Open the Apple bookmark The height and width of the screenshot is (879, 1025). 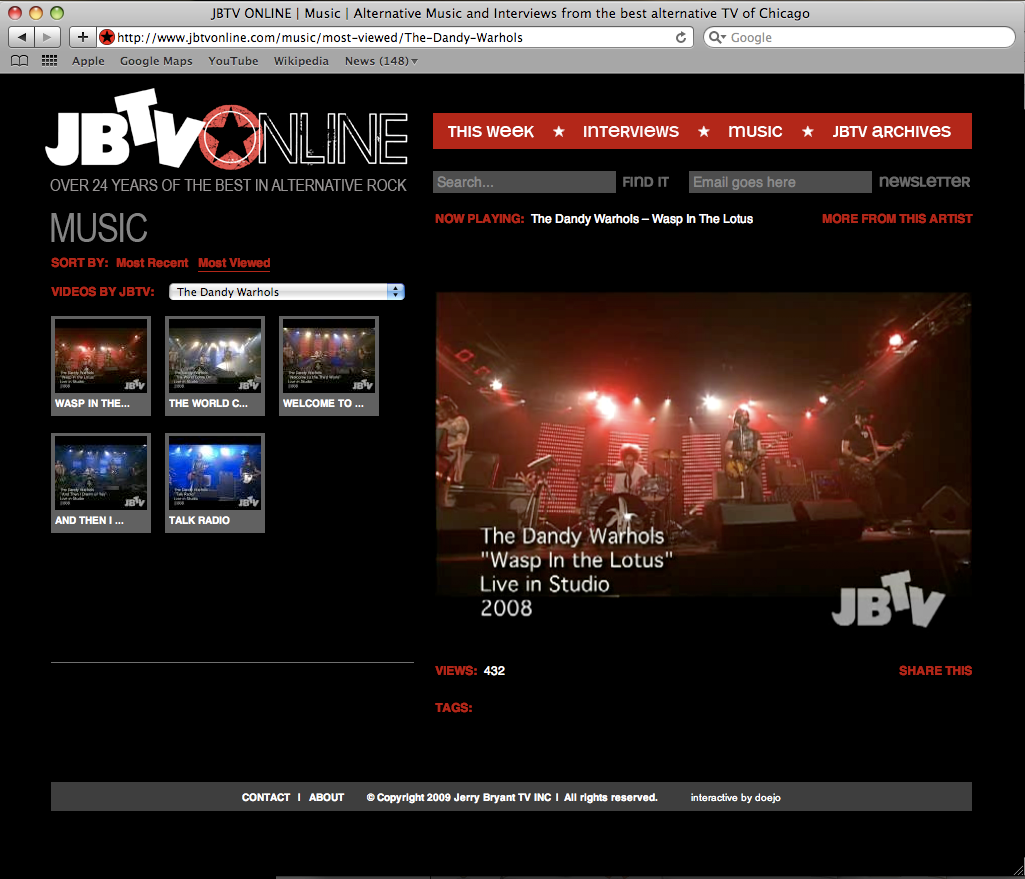(88, 61)
